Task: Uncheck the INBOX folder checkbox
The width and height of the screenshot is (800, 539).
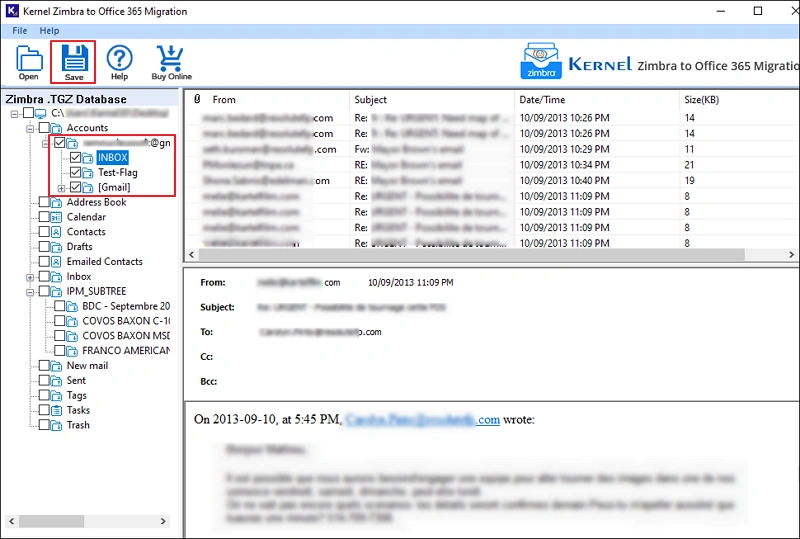Action: [76, 157]
